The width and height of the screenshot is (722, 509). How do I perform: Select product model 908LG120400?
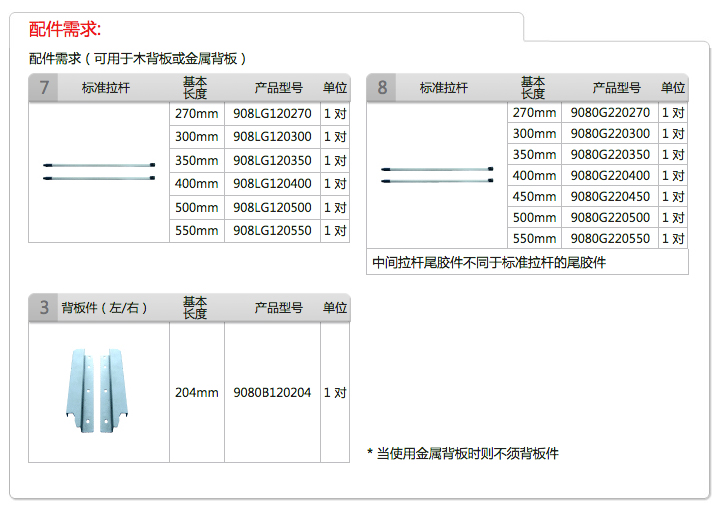[272, 184]
